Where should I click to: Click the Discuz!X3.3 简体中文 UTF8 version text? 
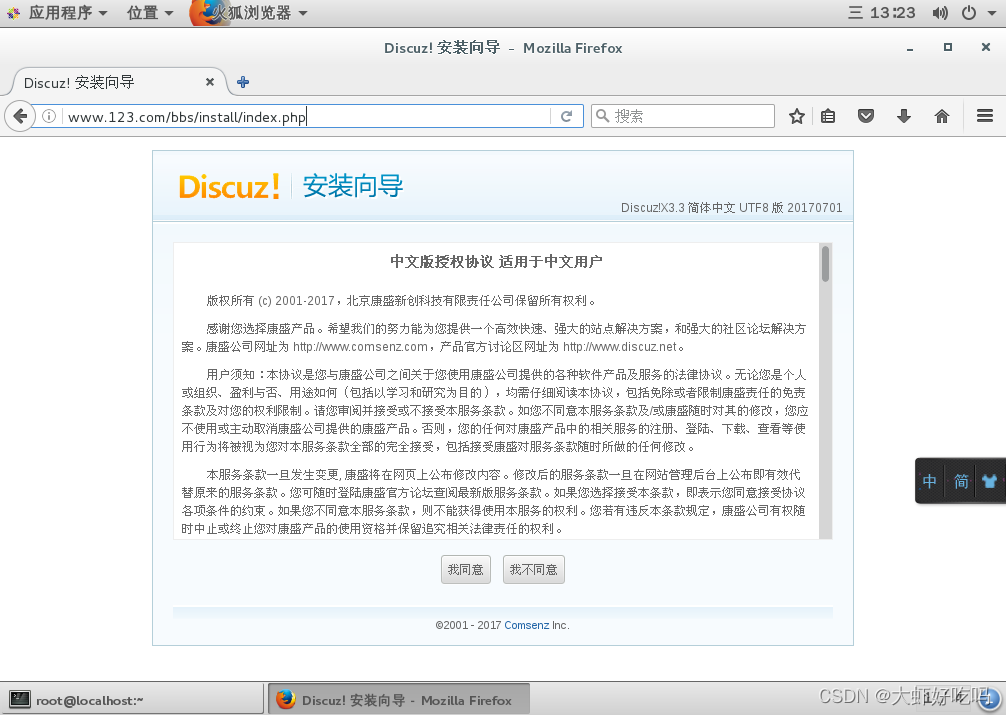point(731,207)
